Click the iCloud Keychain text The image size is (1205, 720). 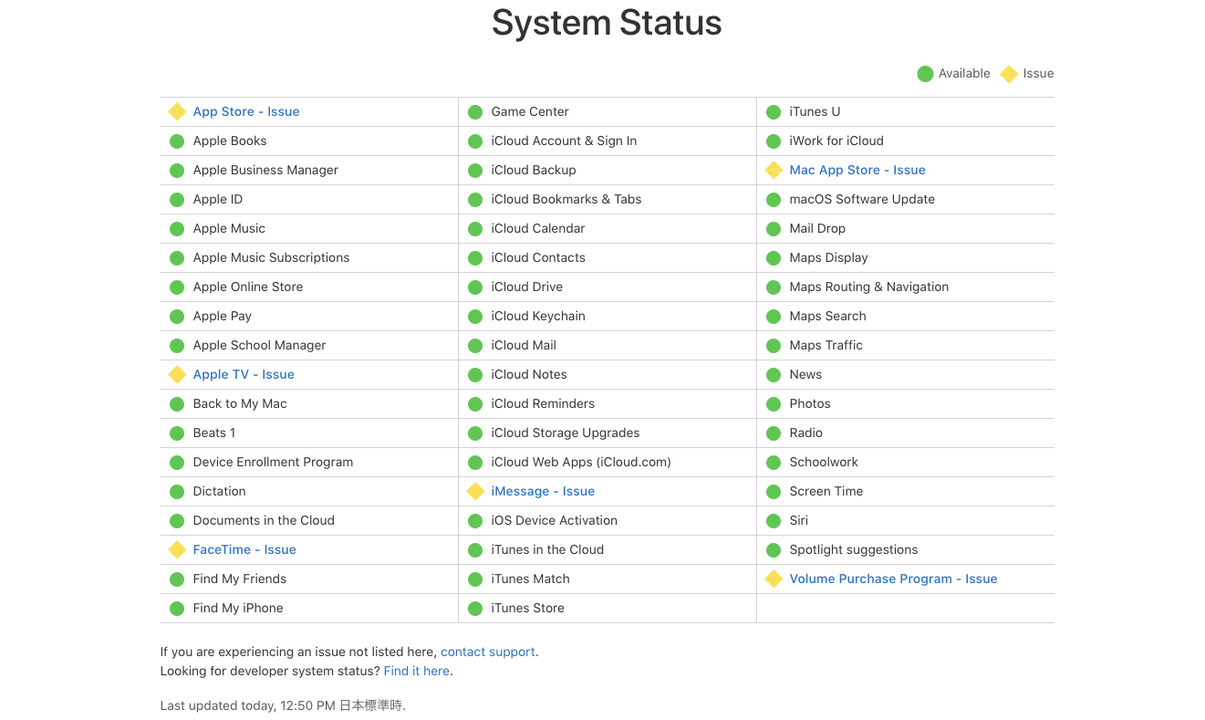(x=538, y=316)
